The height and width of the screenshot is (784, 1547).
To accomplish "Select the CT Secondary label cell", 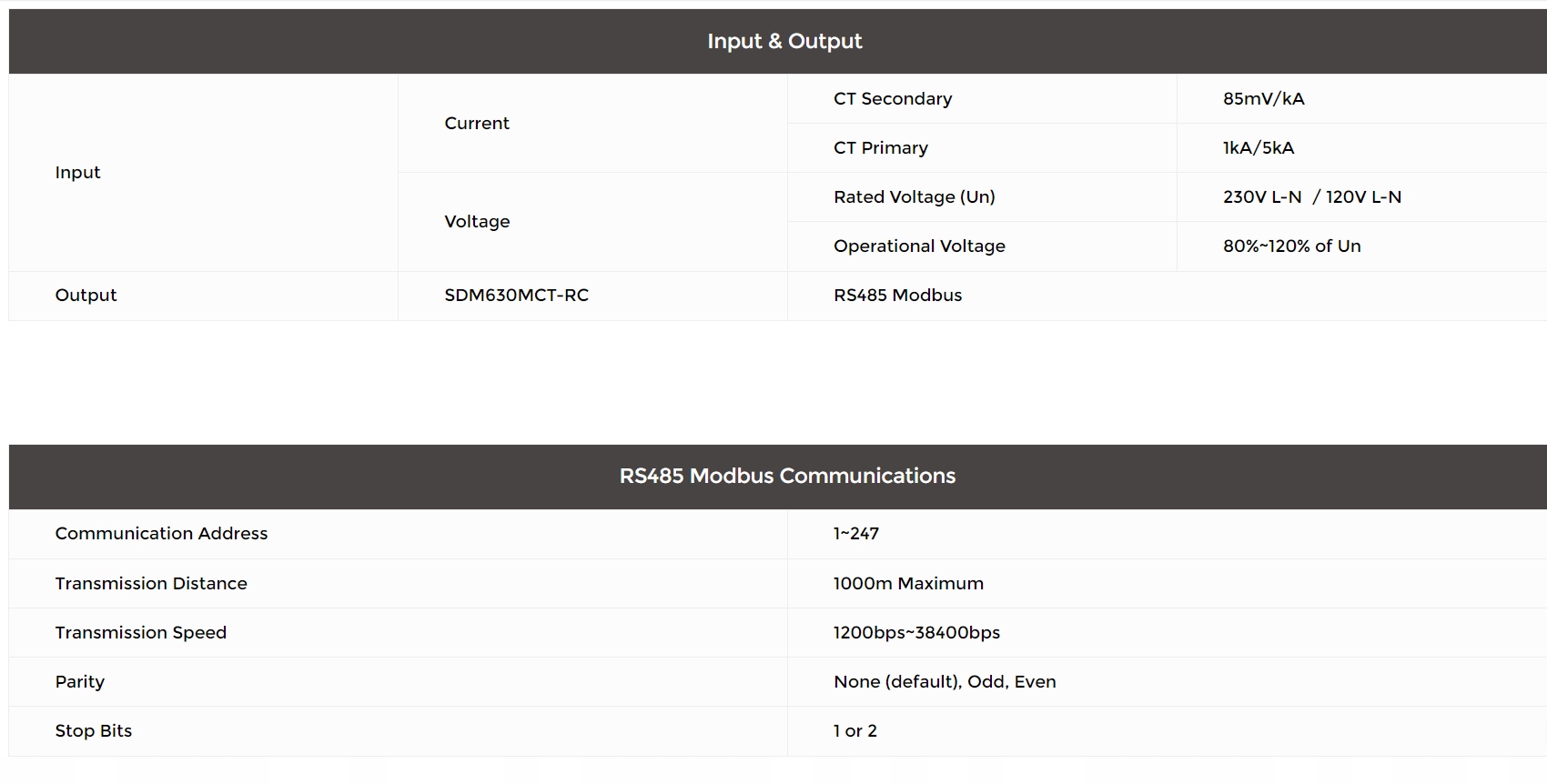I will click(893, 98).
